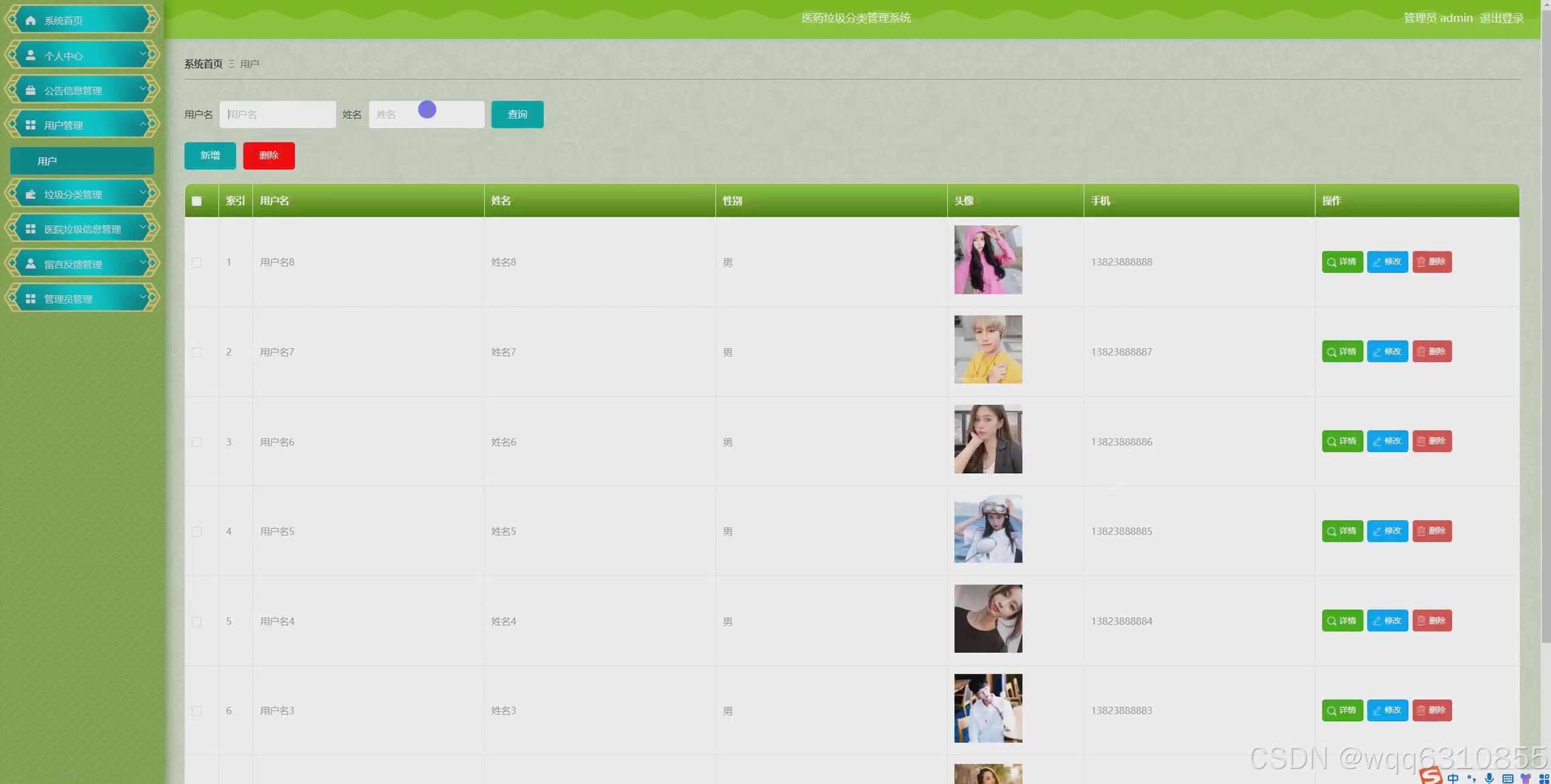Tick the checkbox for row 用户名4
Viewport: 1551px width, 784px height.
tap(197, 621)
